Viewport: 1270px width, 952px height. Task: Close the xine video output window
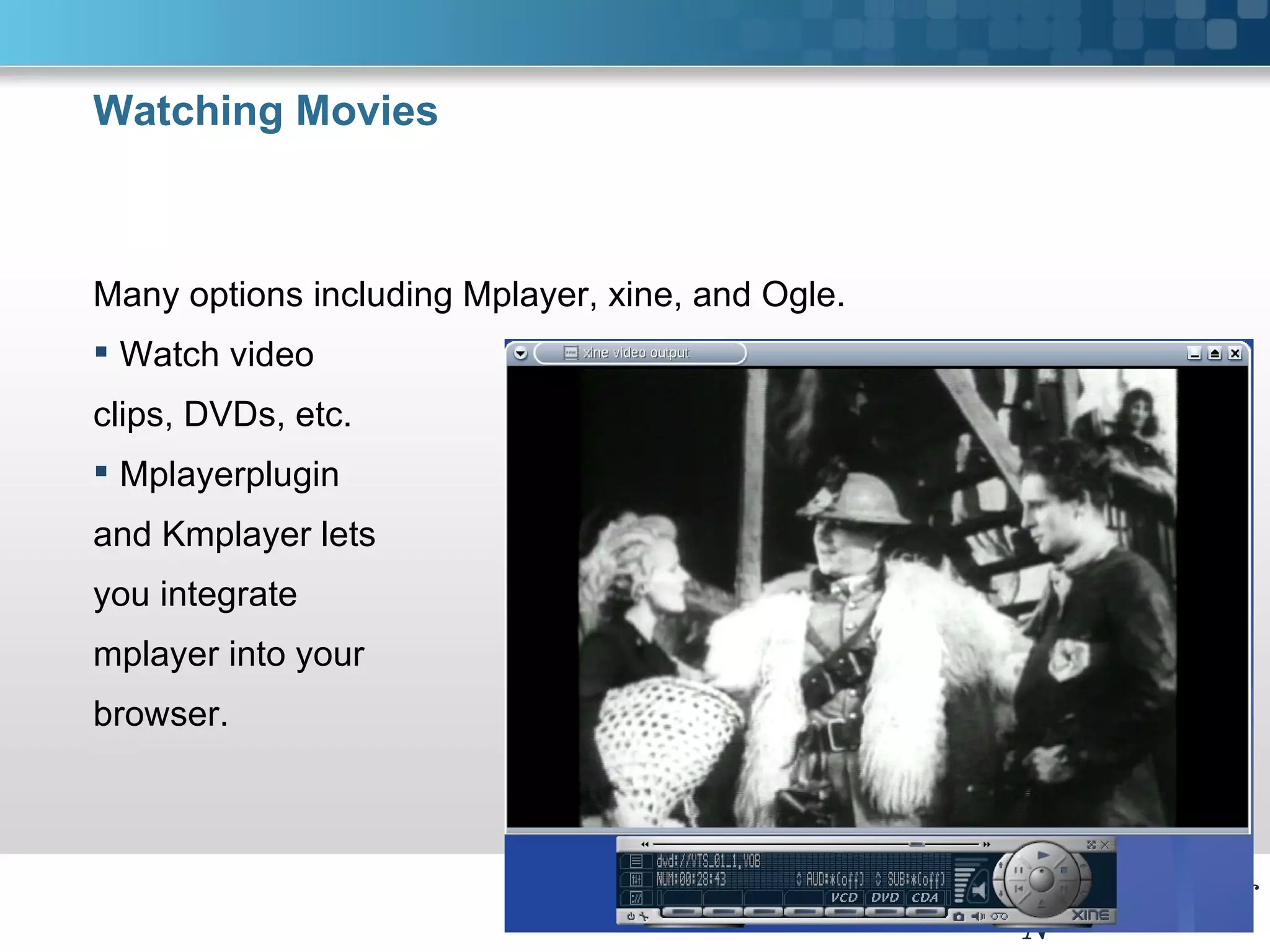1235,353
